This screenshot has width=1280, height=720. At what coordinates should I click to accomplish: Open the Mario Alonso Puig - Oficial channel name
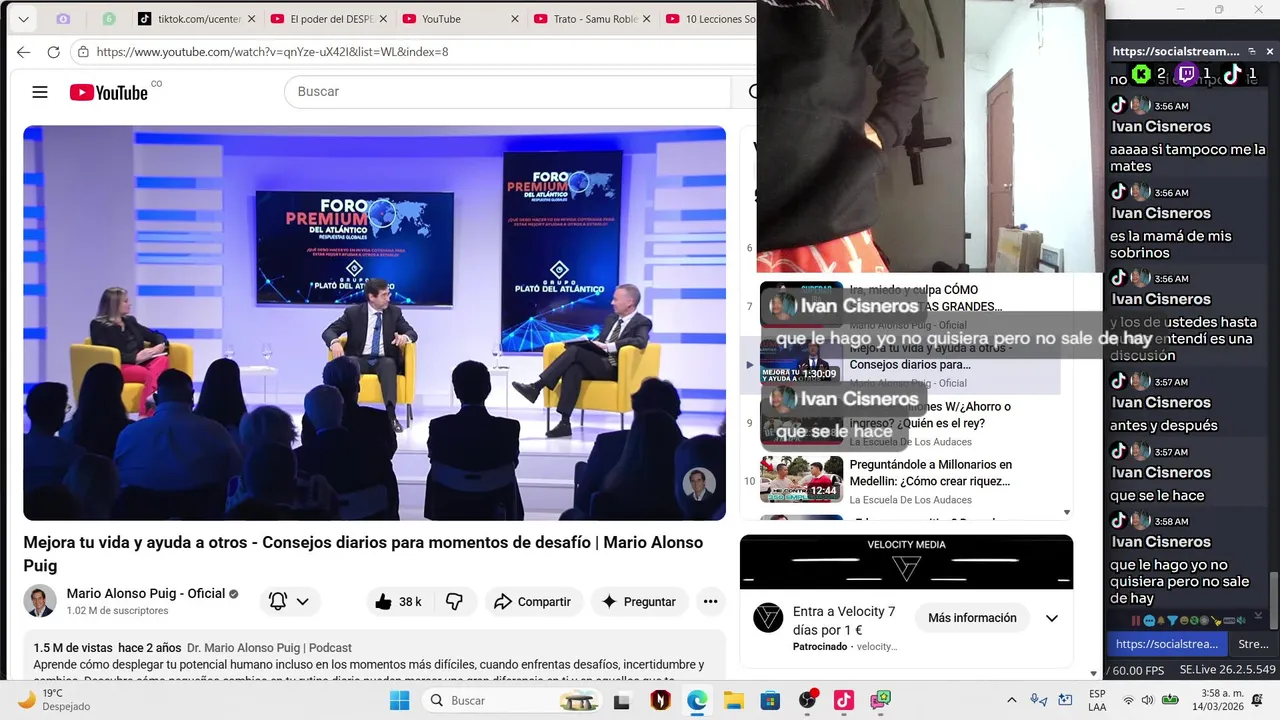146,593
